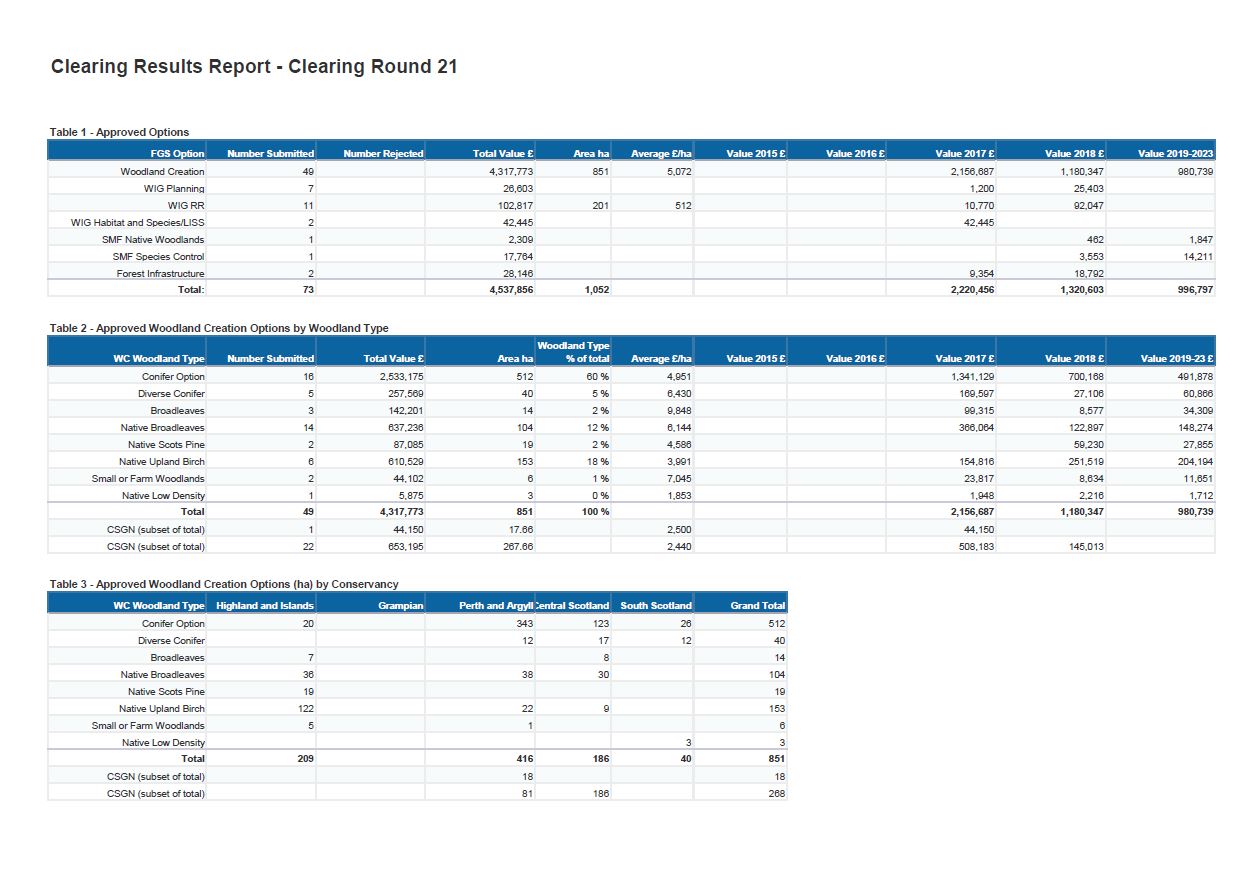Select Native Upland Birch in Table 3
This screenshot has height=891, width=1257.
[x=161, y=709]
